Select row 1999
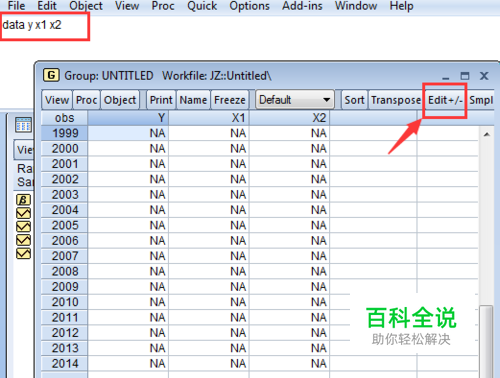 pos(64,133)
